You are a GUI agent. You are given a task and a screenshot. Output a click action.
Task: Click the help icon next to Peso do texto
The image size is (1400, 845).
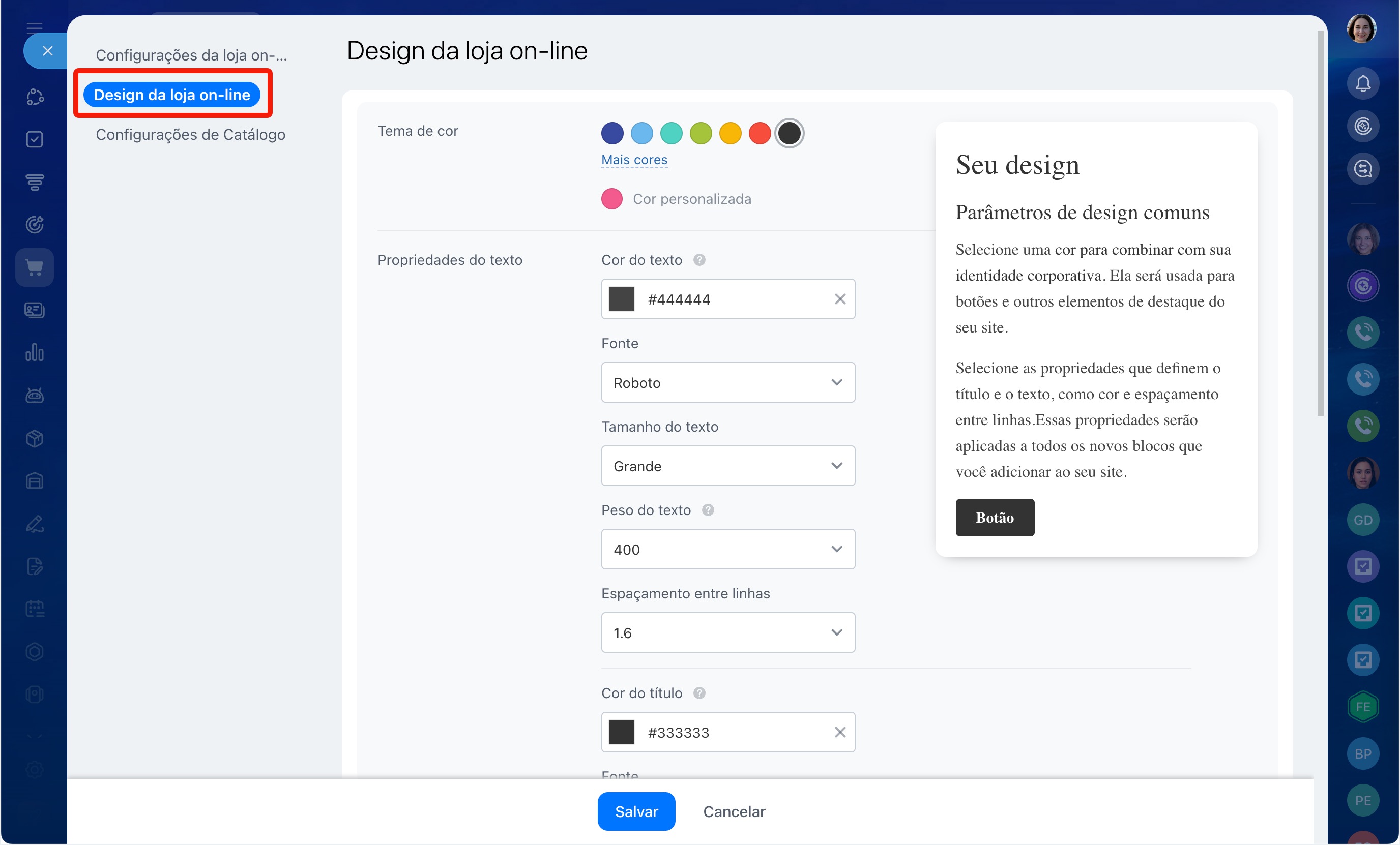[x=708, y=510]
